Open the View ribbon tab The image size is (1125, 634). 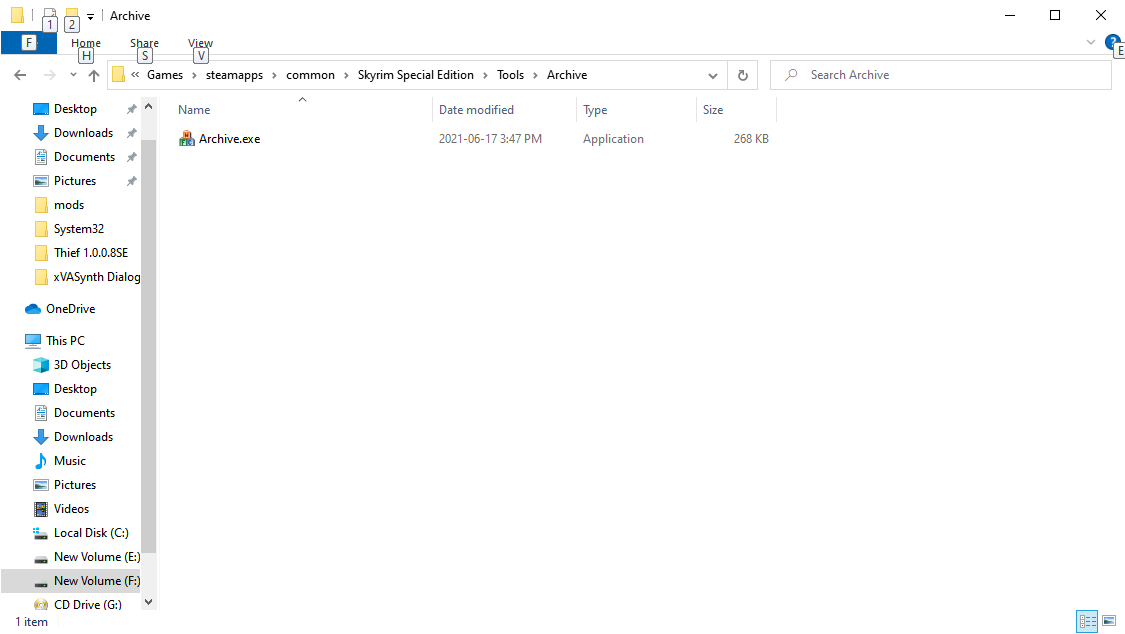click(x=200, y=43)
